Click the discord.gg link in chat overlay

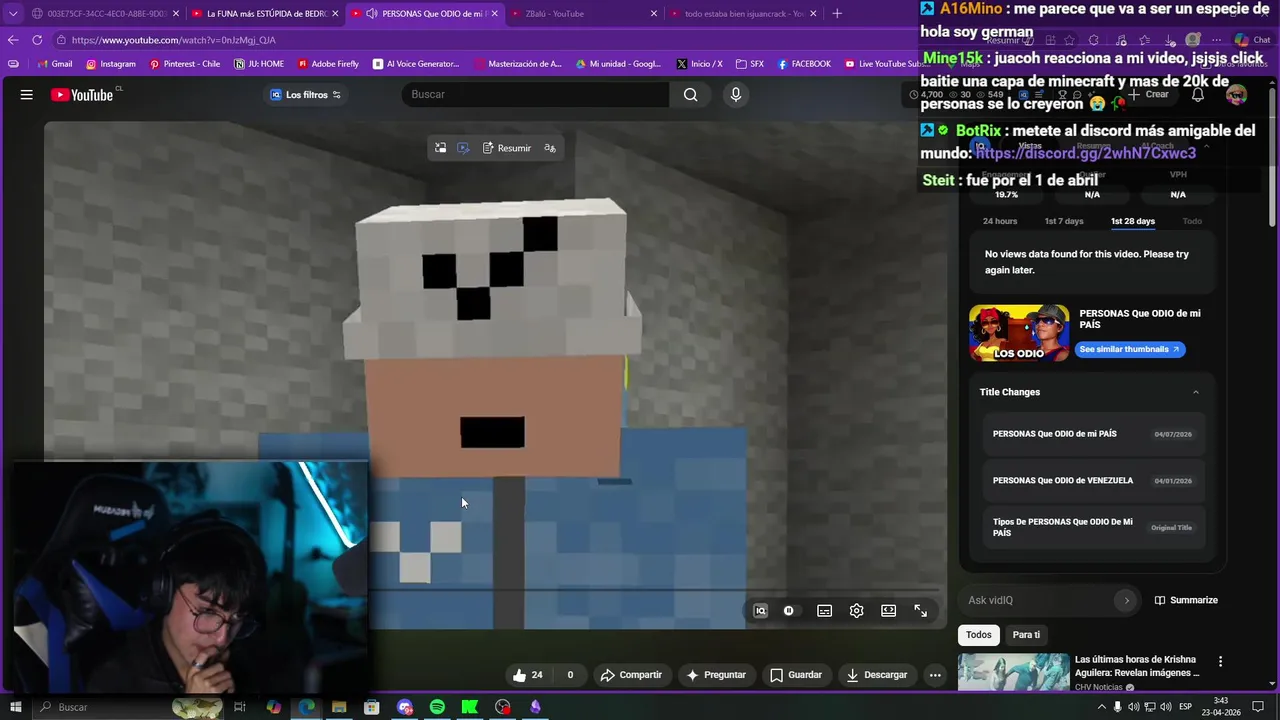pyautogui.click(x=1085, y=153)
